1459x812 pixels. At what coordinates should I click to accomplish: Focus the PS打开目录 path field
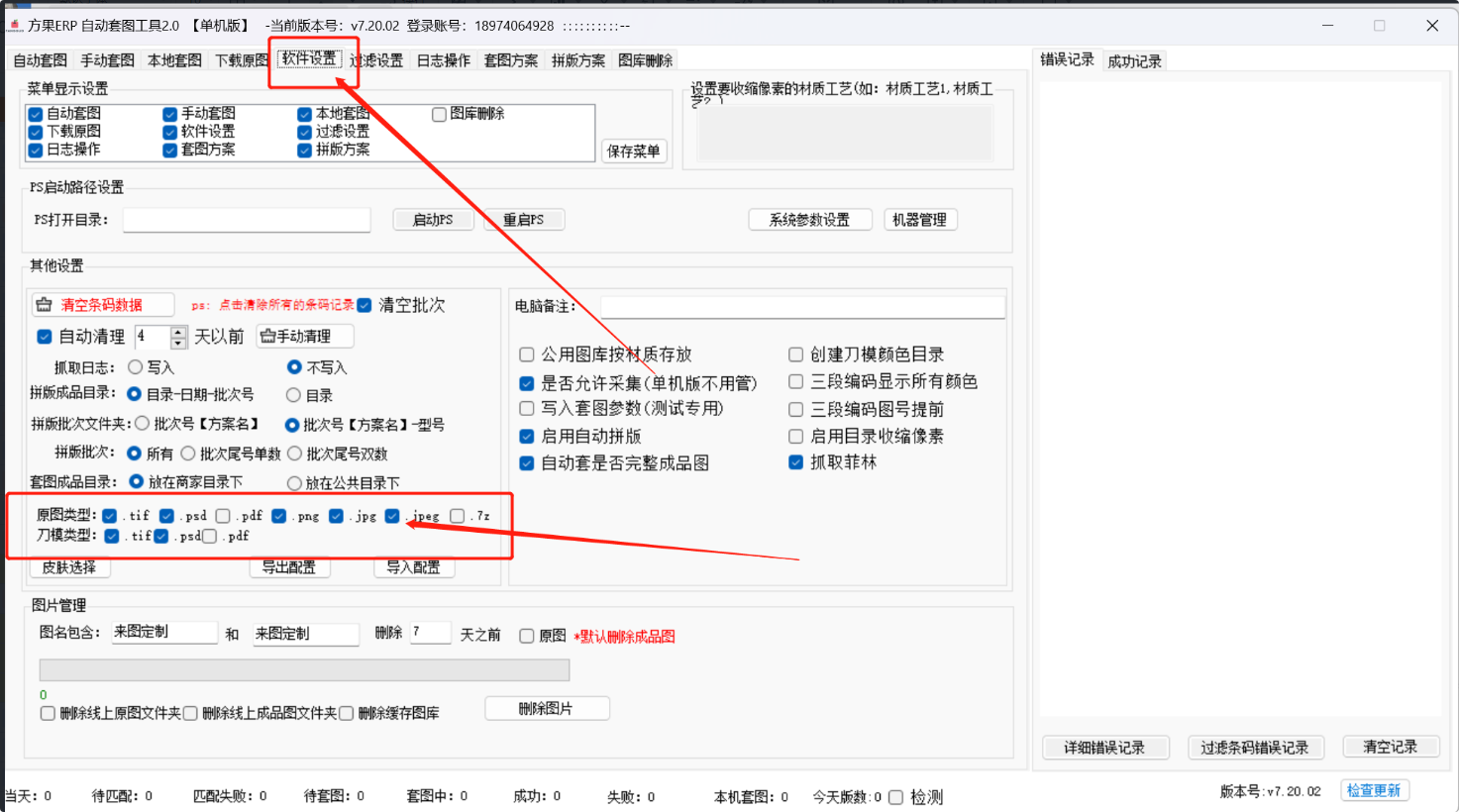coord(247,220)
